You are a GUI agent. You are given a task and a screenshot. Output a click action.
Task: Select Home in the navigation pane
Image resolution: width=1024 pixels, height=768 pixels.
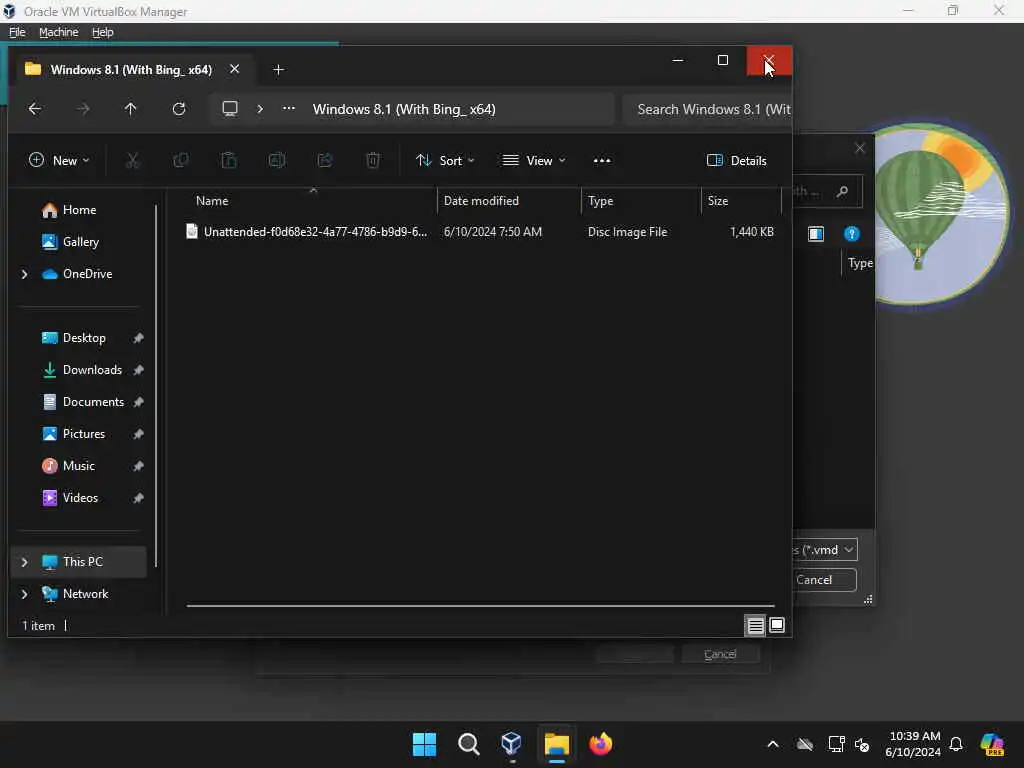coord(79,210)
